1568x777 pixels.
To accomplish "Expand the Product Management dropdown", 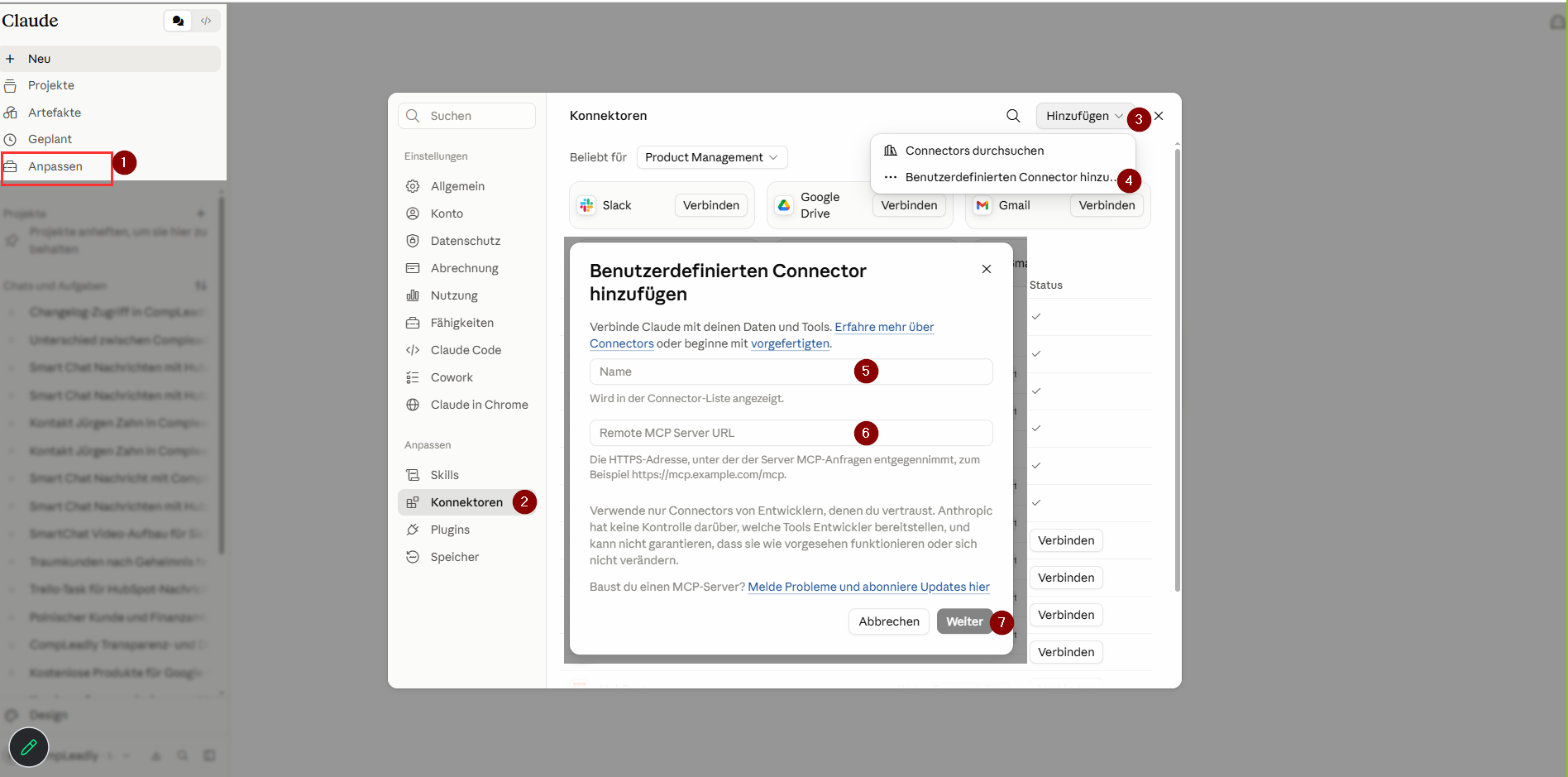I will click(x=712, y=157).
